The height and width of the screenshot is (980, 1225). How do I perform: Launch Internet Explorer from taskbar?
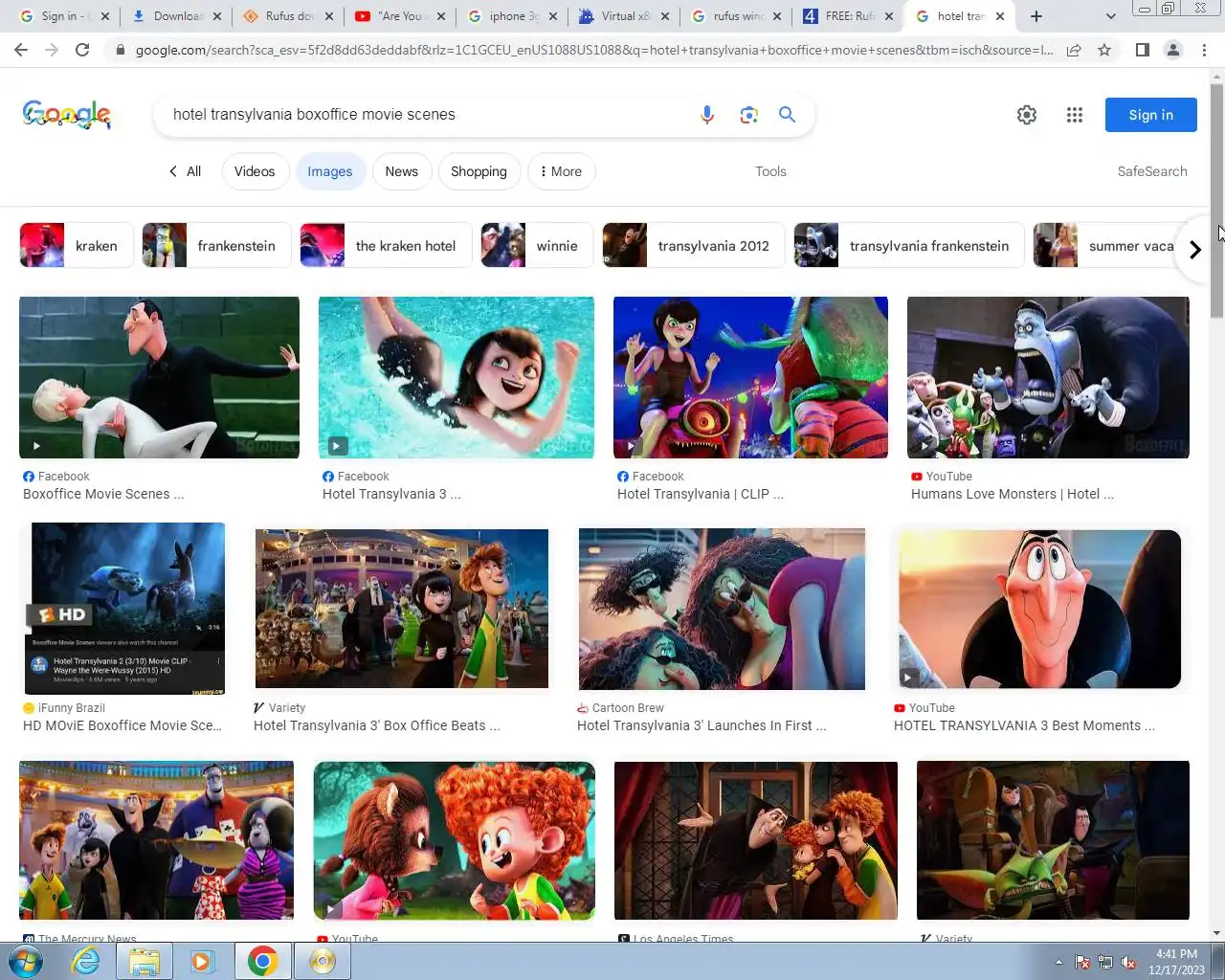[86, 961]
